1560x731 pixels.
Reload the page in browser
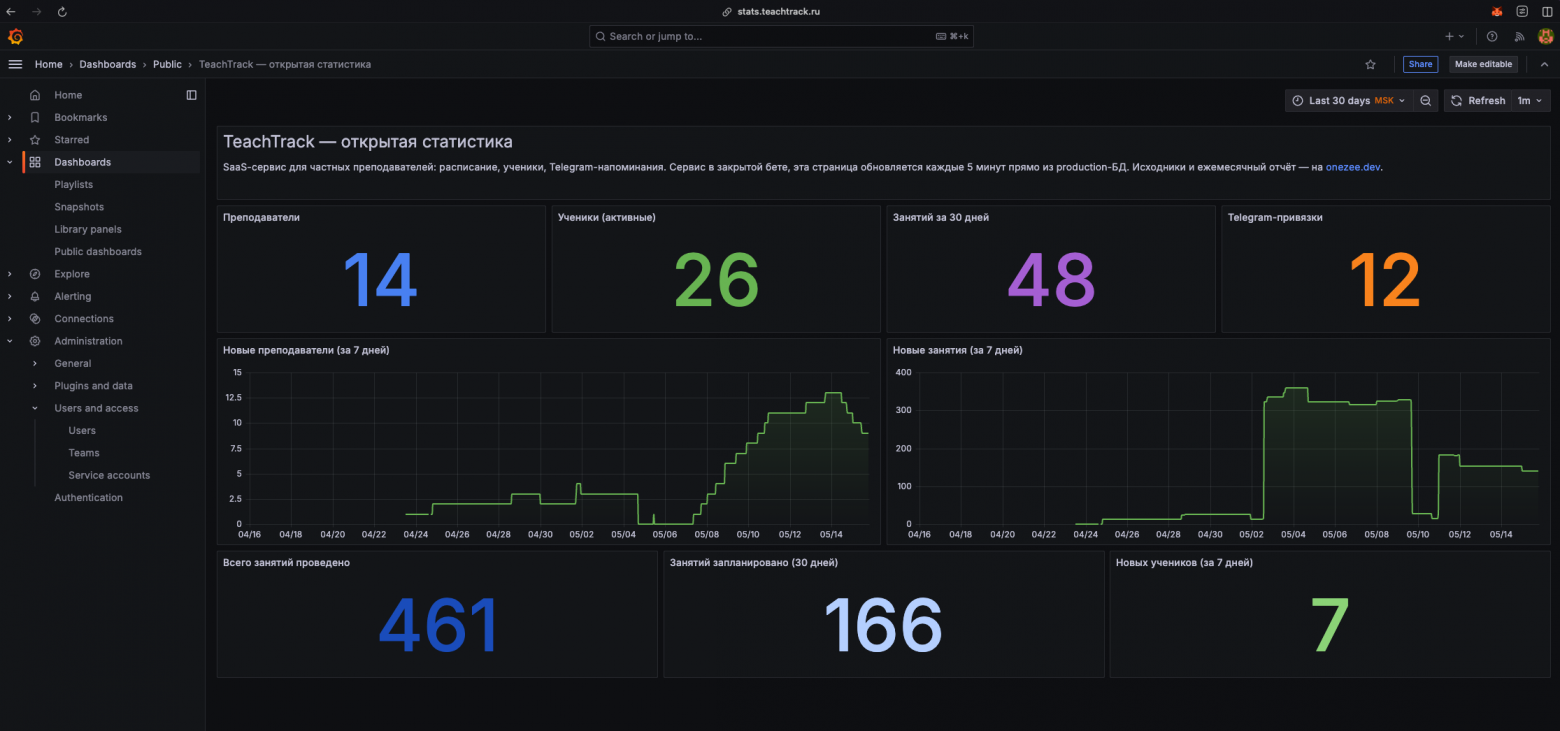coord(62,11)
